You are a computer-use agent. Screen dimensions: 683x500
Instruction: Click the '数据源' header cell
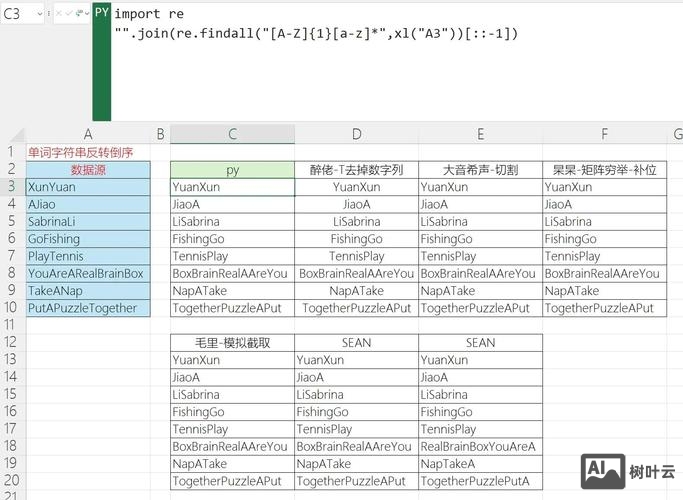(88, 169)
